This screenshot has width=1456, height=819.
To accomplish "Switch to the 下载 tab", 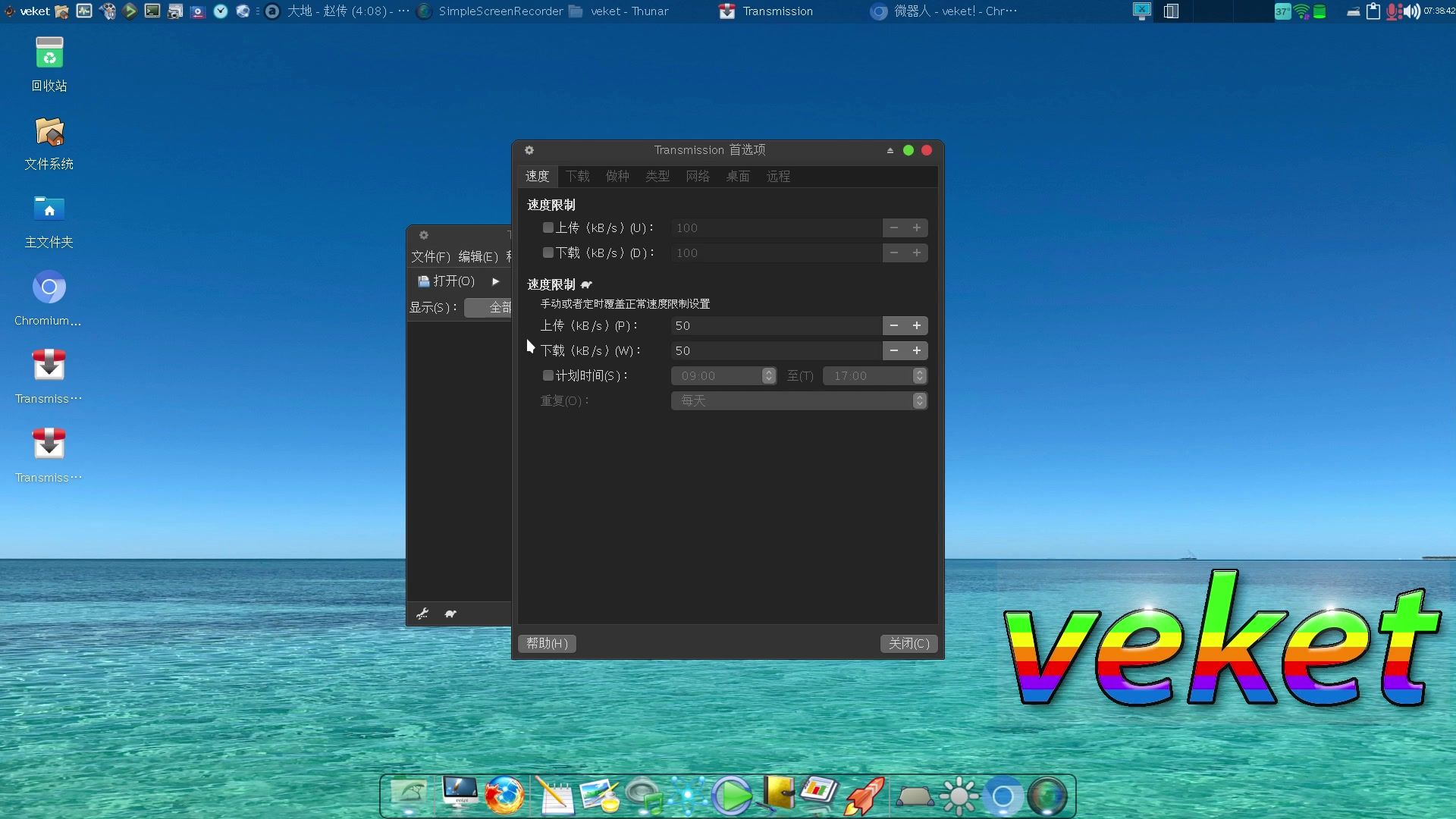I will click(x=578, y=176).
